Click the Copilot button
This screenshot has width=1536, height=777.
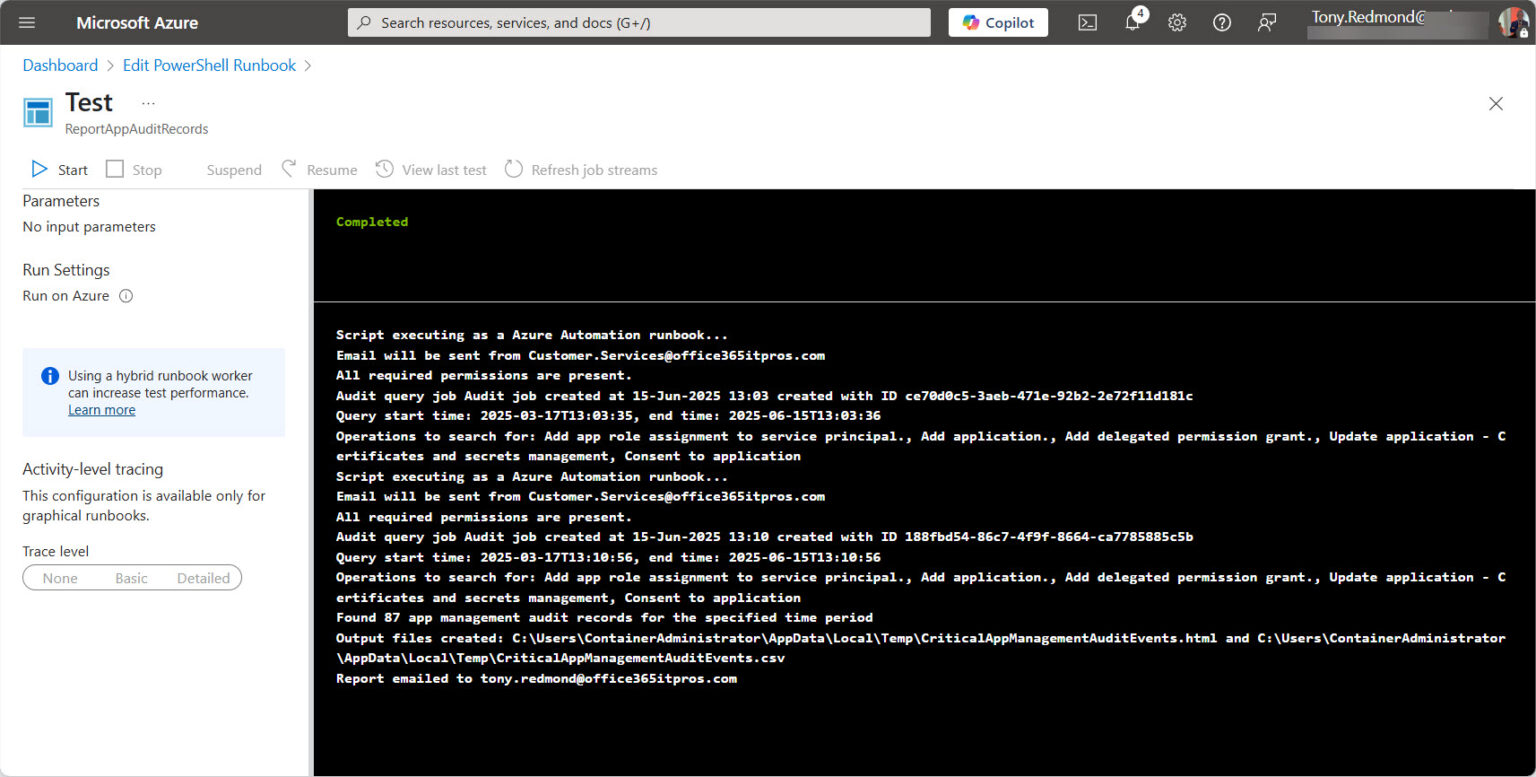click(998, 22)
